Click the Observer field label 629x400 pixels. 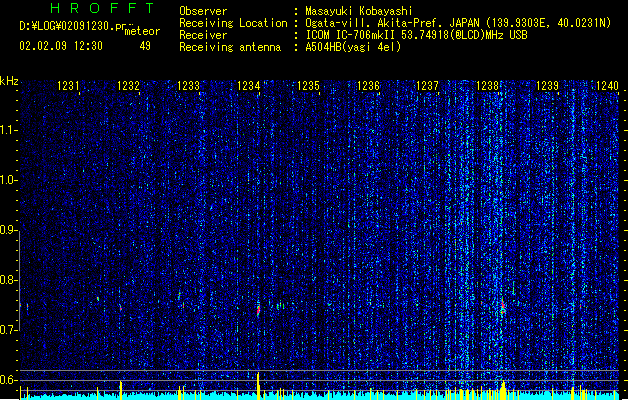coord(203,11)
